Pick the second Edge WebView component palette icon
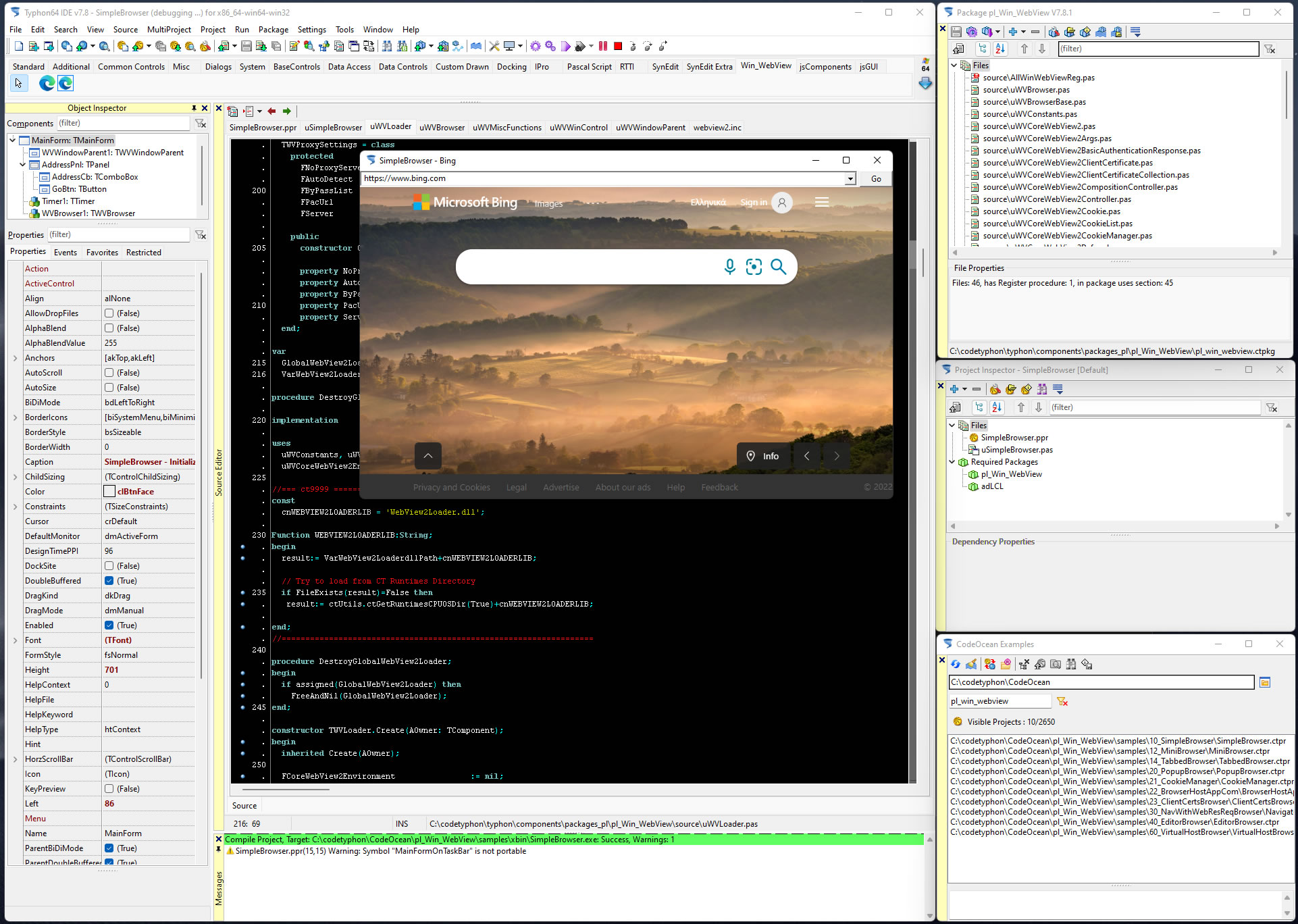This screenshot has width=1298, height=924. coord(66,83)
